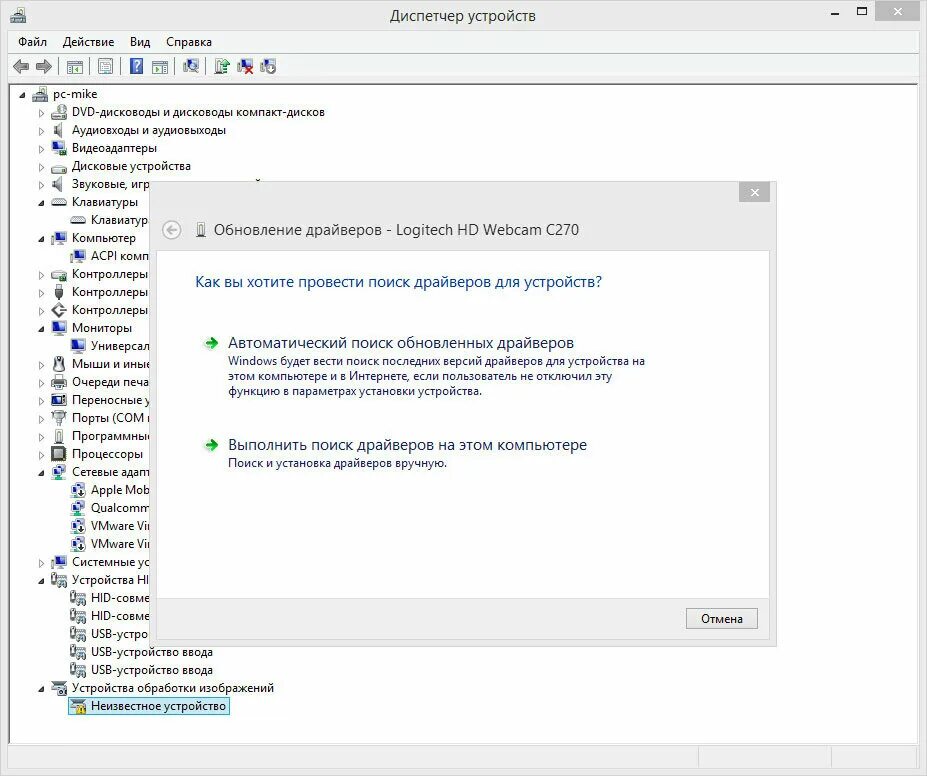This screenshot has height=776, width=927.
Task: Select the Звуковые, игр… tree item
Action: 110,184
